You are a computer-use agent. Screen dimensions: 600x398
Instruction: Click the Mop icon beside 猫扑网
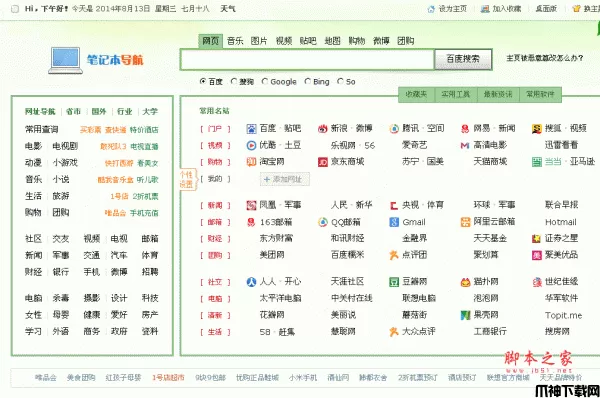point(465,282)
